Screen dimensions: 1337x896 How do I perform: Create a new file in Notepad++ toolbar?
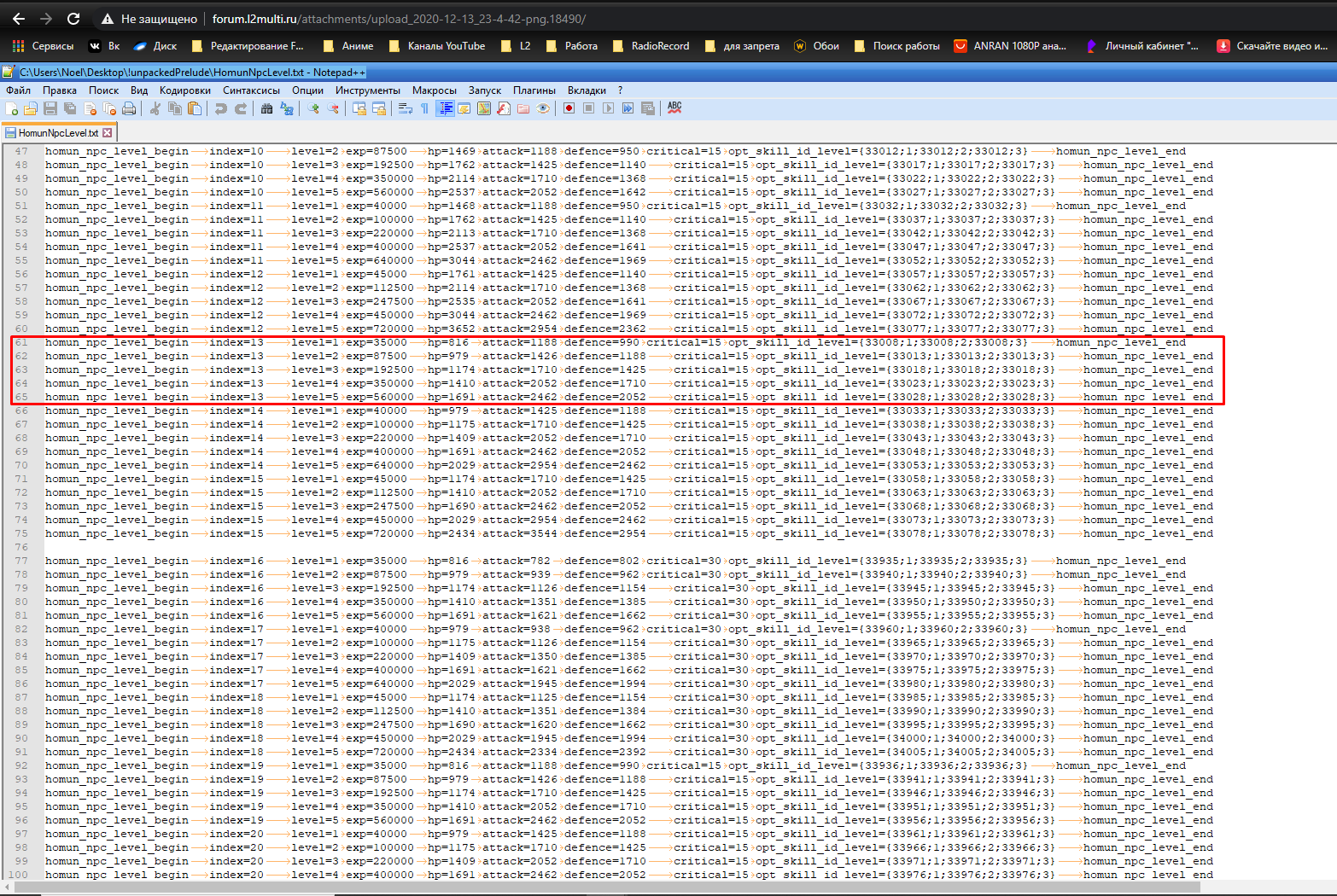point(11,108)
